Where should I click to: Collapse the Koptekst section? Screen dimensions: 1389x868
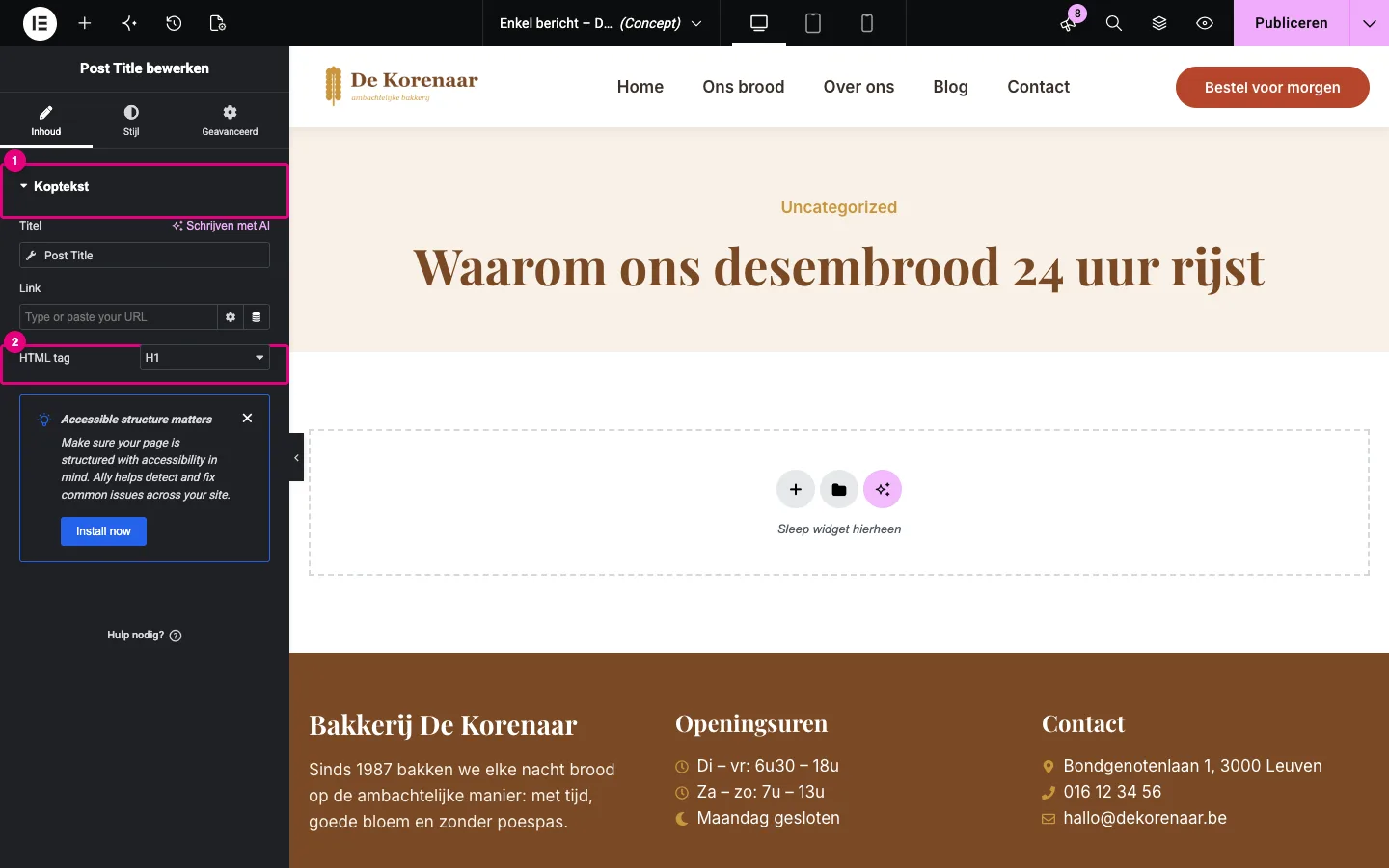click(x=145, y=187)
